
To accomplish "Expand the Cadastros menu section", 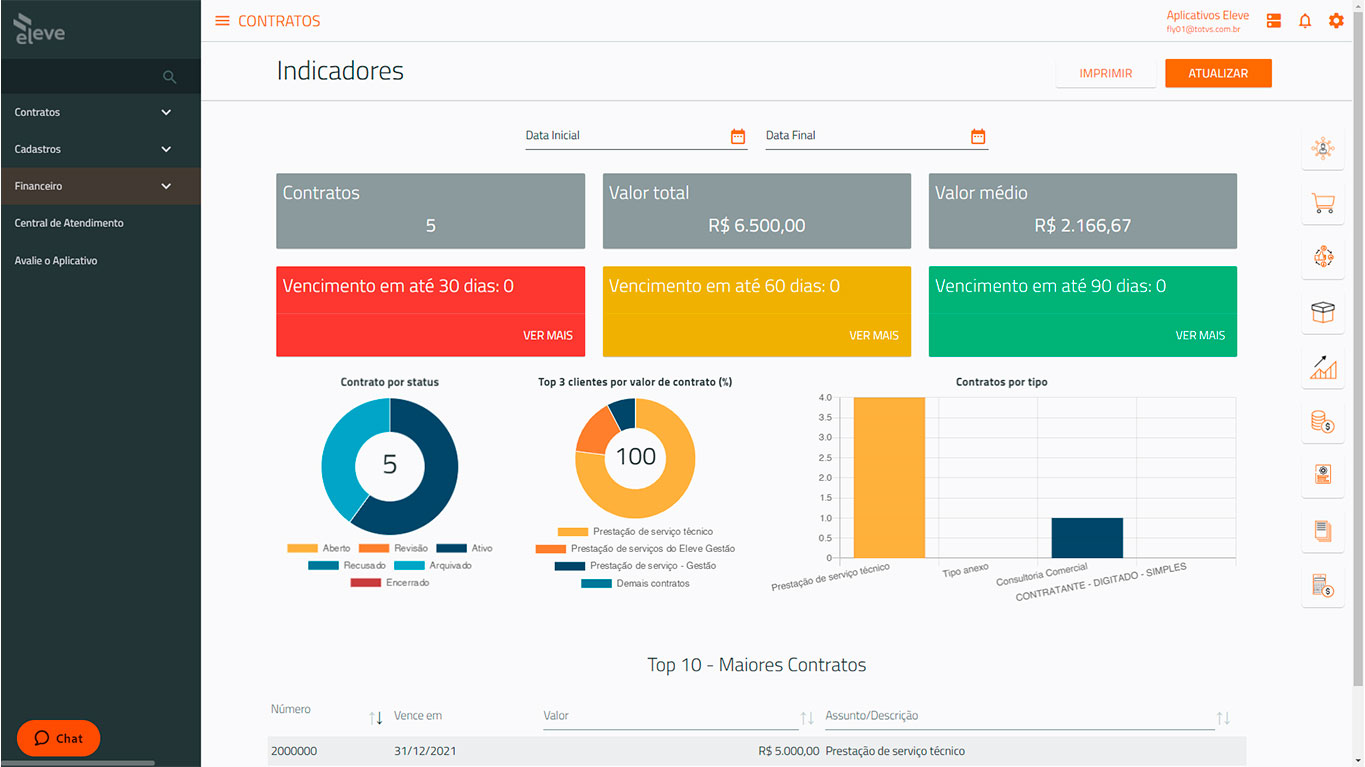I will 100,149.
